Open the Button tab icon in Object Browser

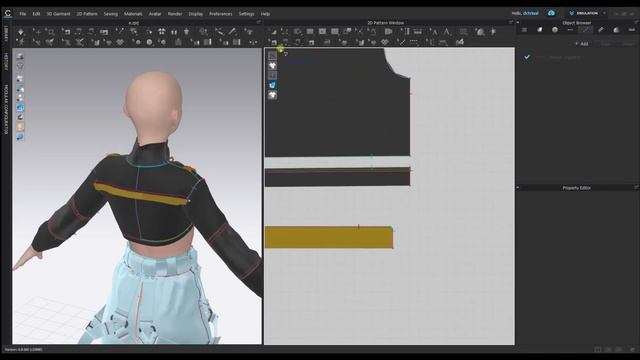(555, 30)
